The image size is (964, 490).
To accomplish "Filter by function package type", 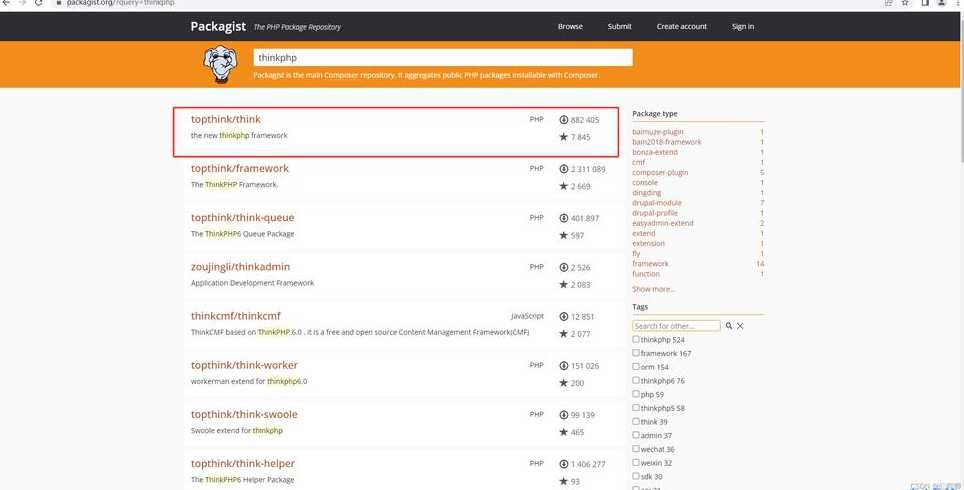I will click(x=646, y=274).
